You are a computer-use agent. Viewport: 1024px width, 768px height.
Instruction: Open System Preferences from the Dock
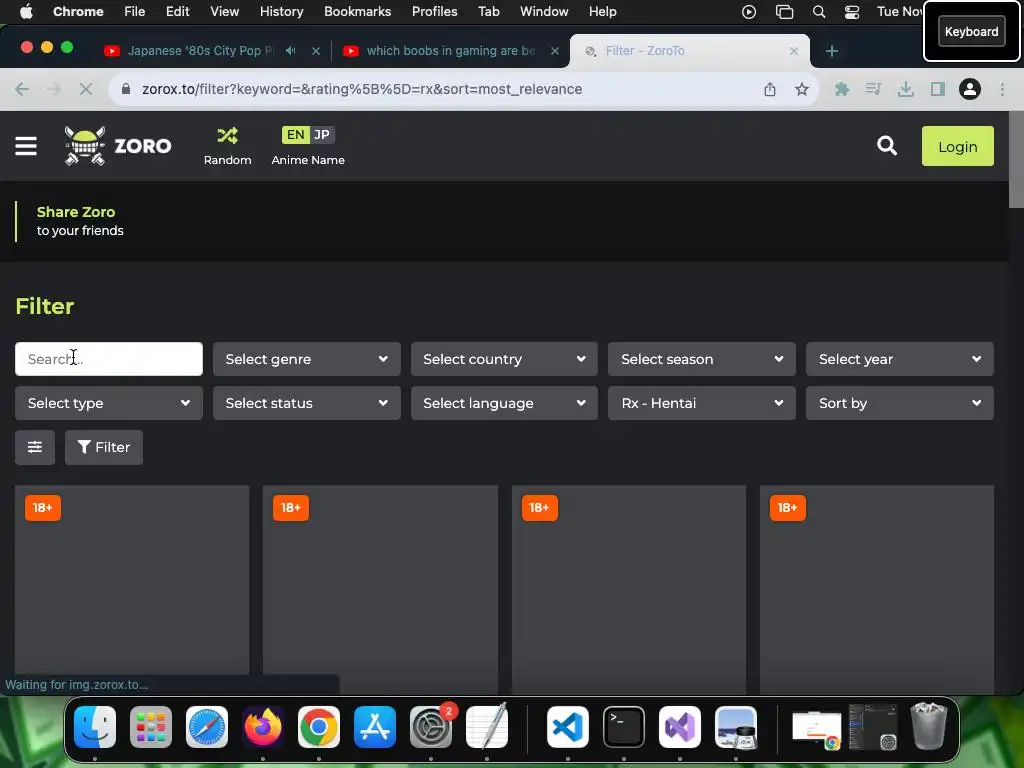431,727
